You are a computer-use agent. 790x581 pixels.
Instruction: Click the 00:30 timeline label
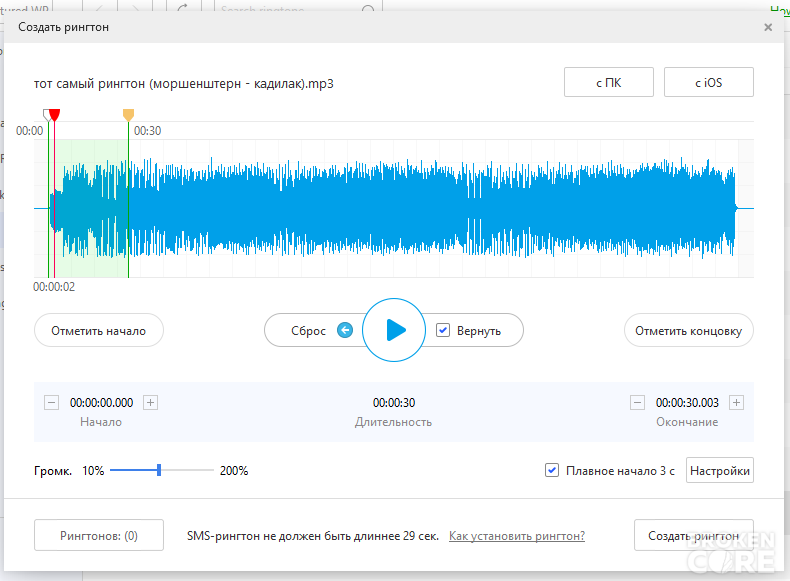click(148, 131)
